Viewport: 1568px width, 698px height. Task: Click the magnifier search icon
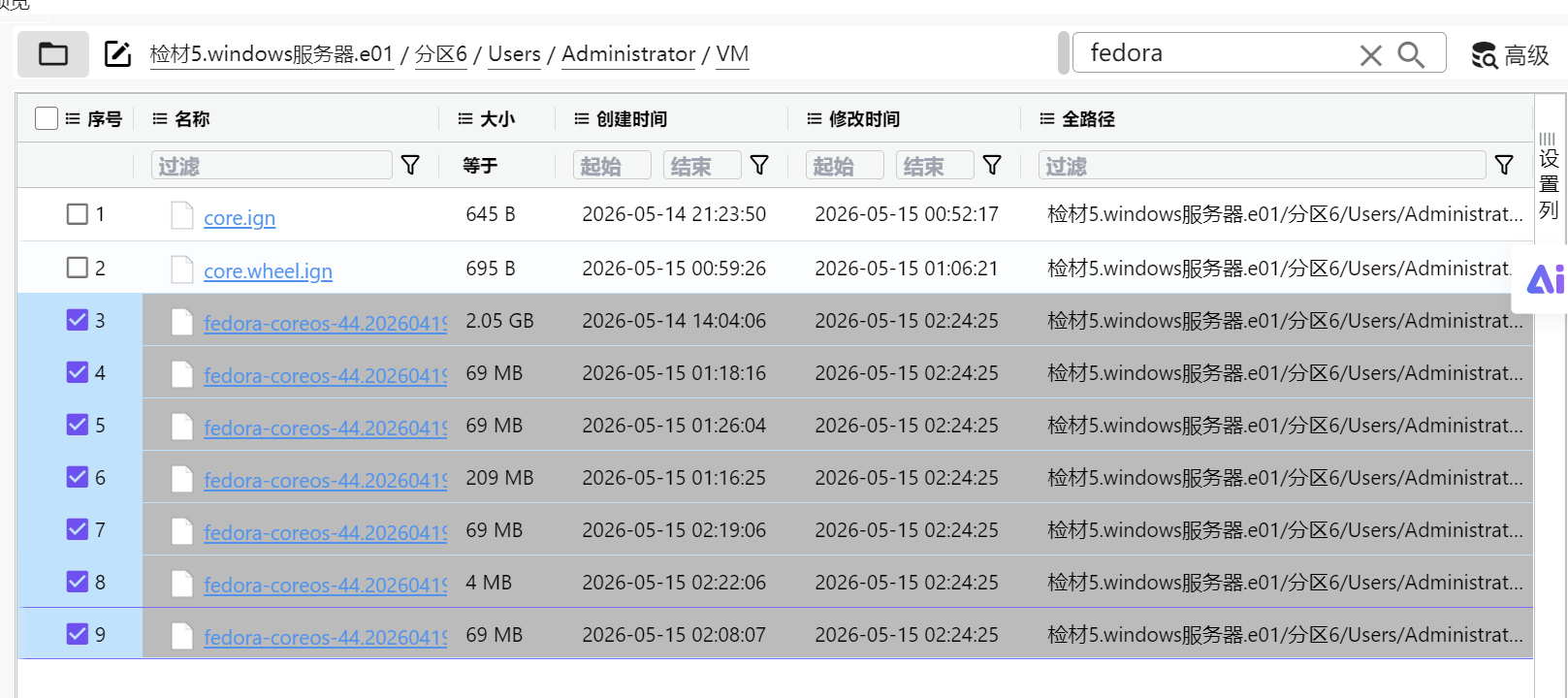[1411, 55]
